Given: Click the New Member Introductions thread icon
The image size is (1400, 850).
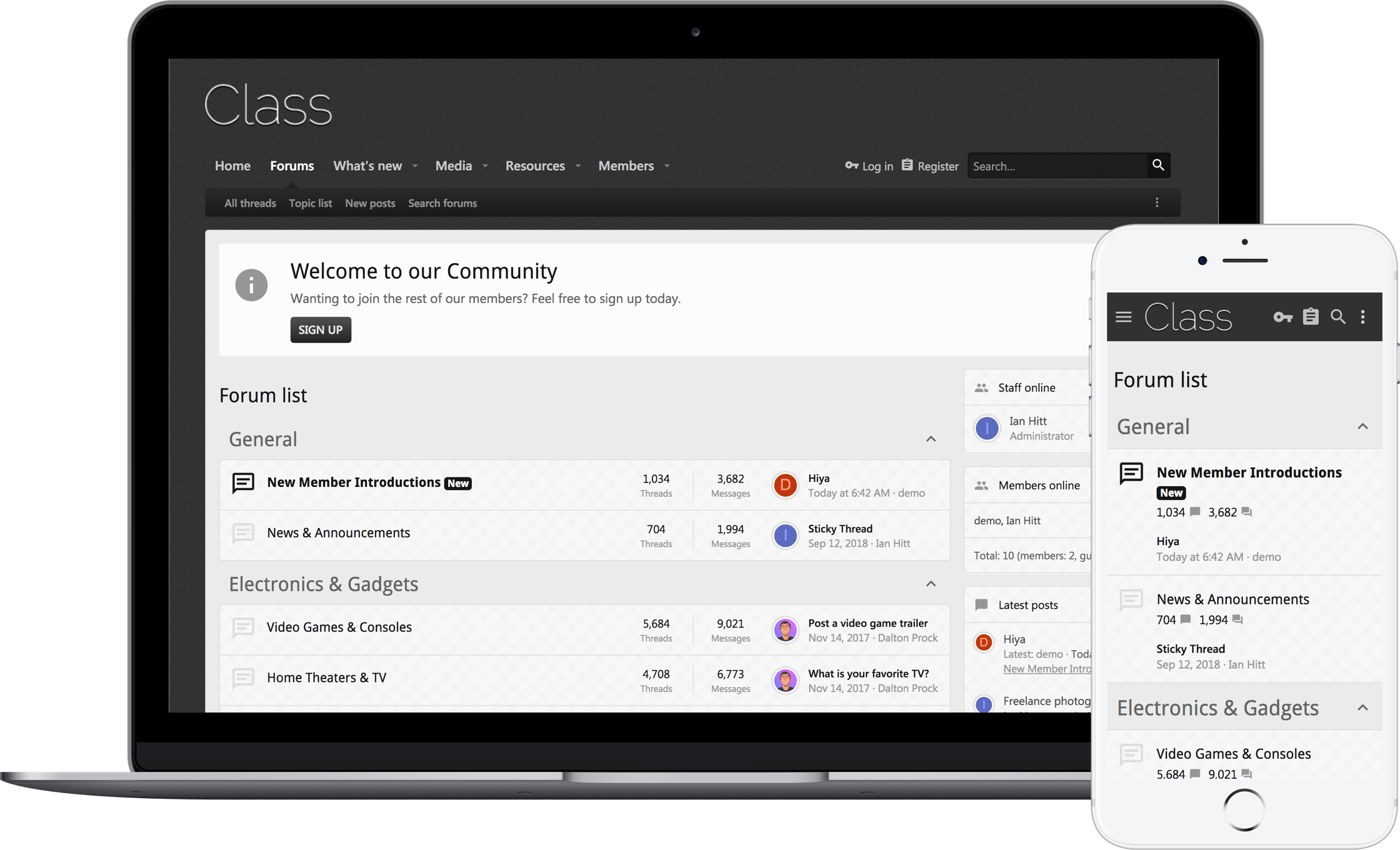Looking at the screenshot, I should coord(243,482).
